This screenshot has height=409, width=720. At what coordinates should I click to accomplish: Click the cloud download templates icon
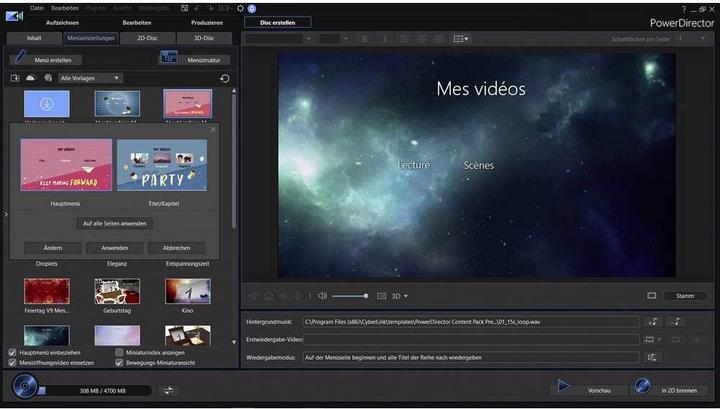click(30, 78)
